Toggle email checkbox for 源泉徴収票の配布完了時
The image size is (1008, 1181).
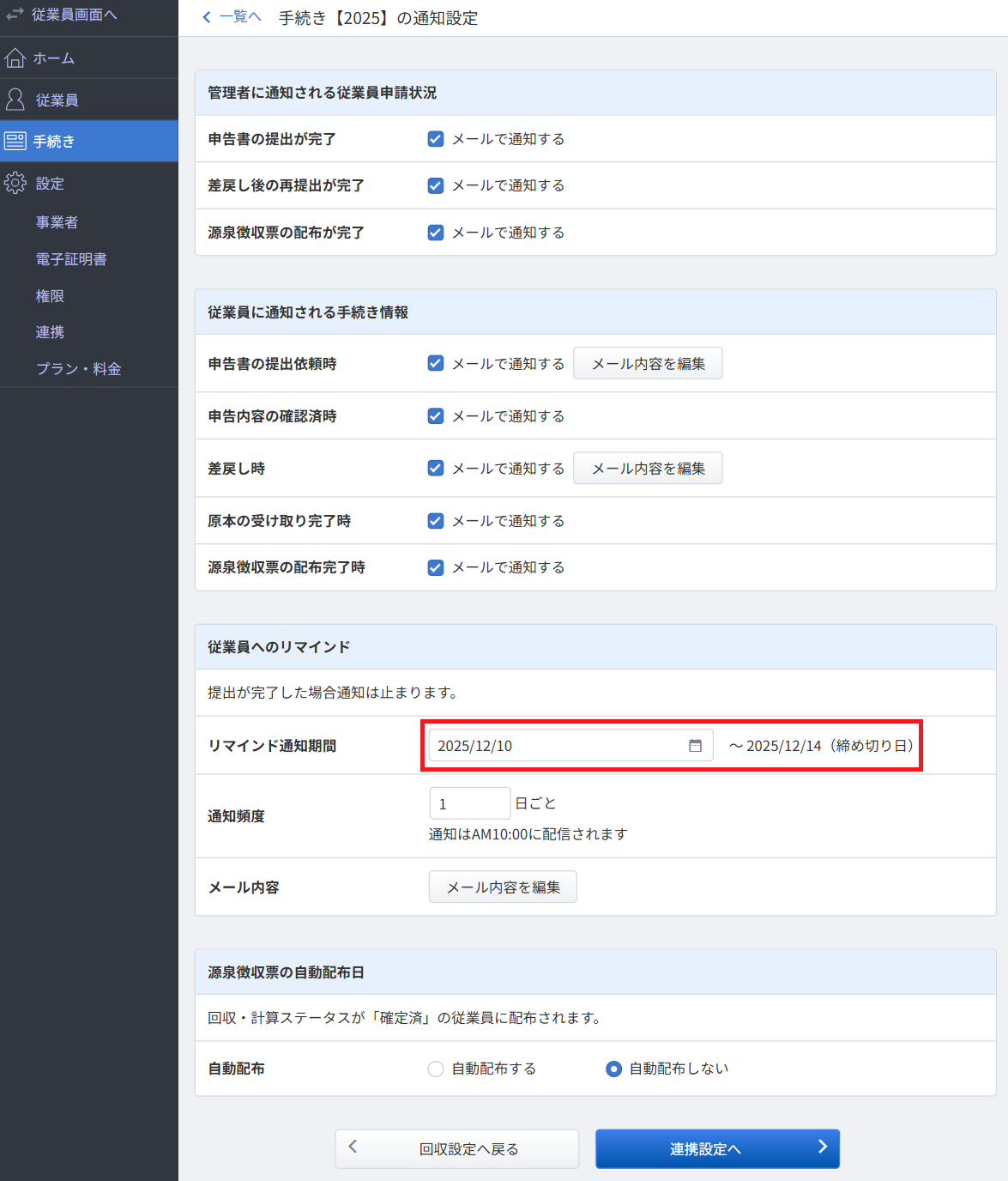tap(436, 567)
